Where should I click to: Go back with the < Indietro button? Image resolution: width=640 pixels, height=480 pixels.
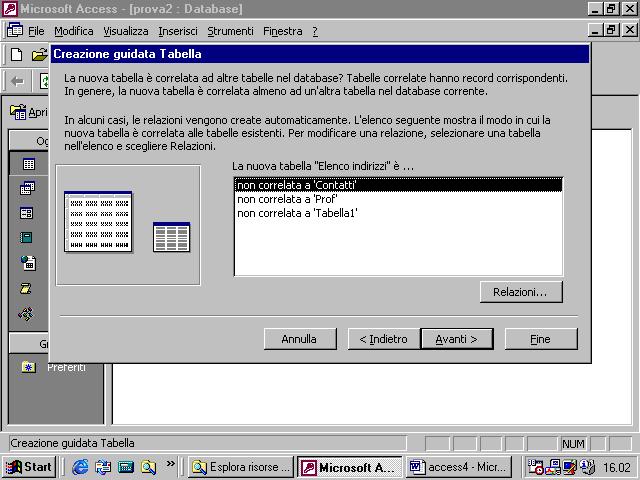coord(384,339)
